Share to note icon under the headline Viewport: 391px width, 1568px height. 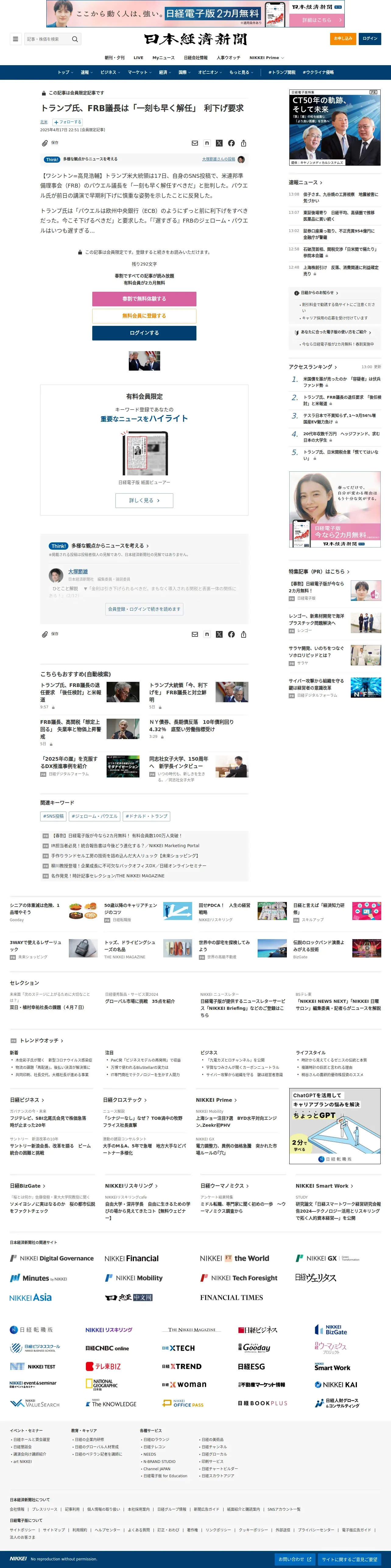pos(207,143)
